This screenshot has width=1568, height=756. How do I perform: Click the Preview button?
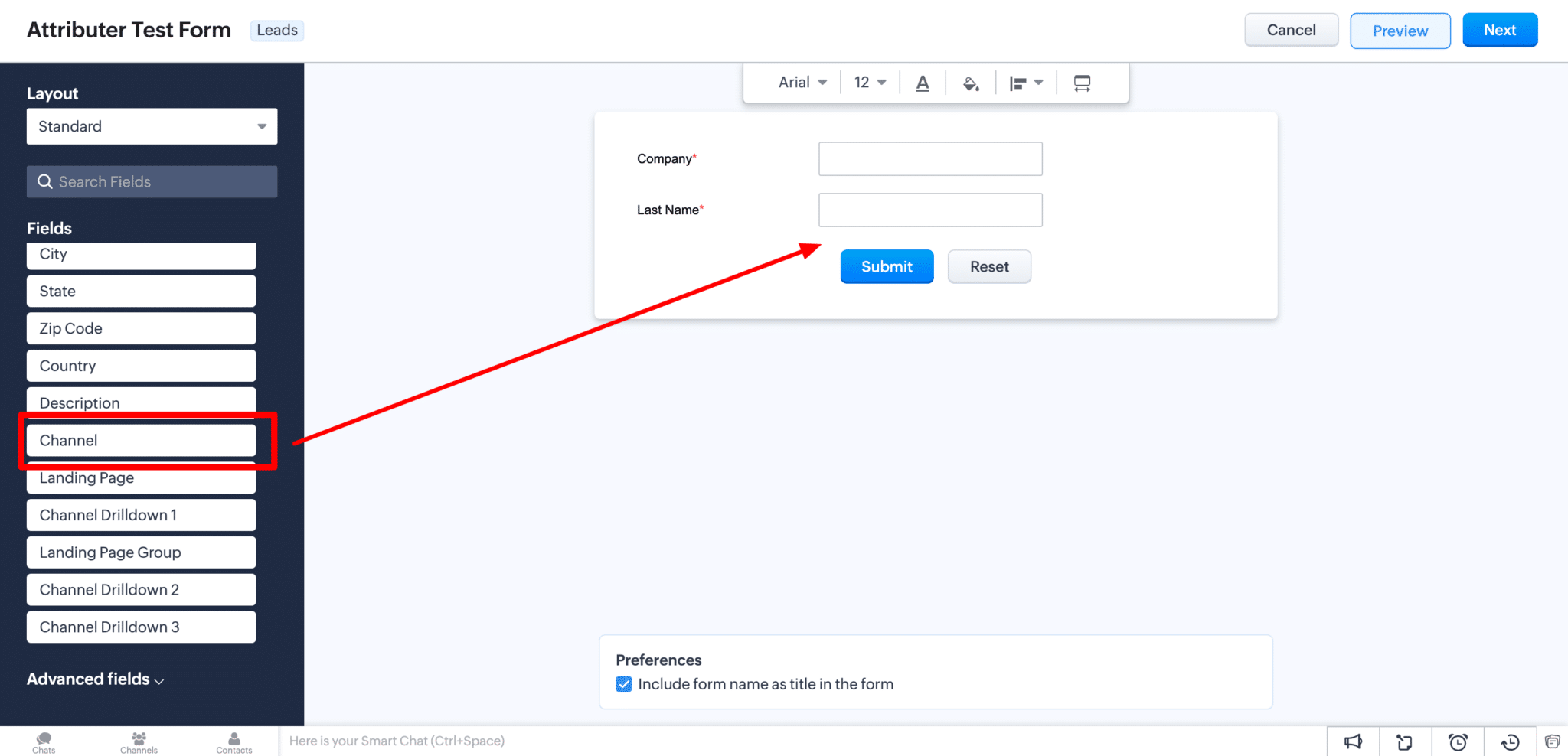(x=1400, y=31)
